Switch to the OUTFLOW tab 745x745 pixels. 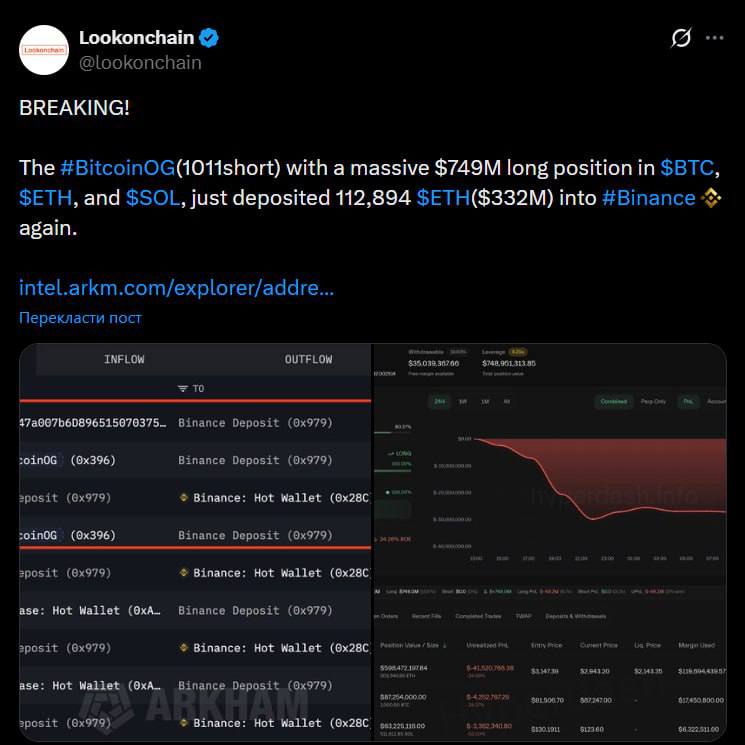(308, 359)
